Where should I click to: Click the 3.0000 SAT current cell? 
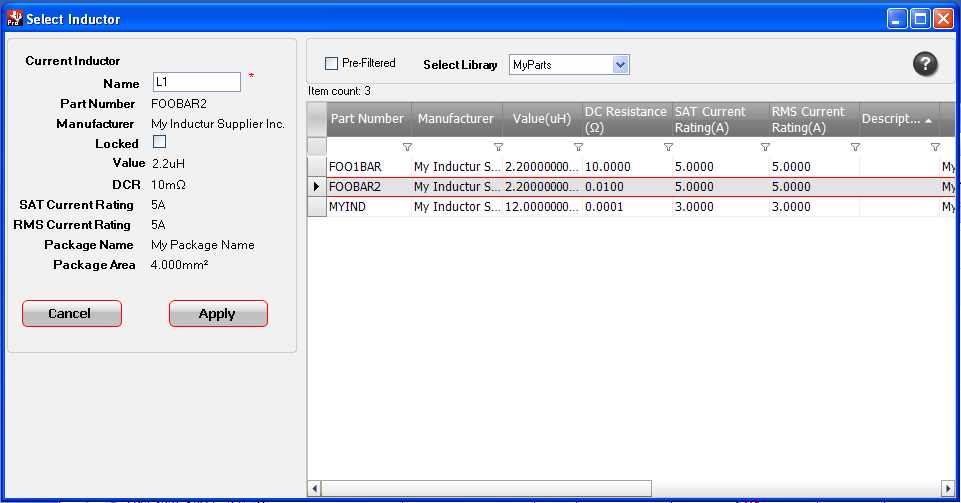720,207
